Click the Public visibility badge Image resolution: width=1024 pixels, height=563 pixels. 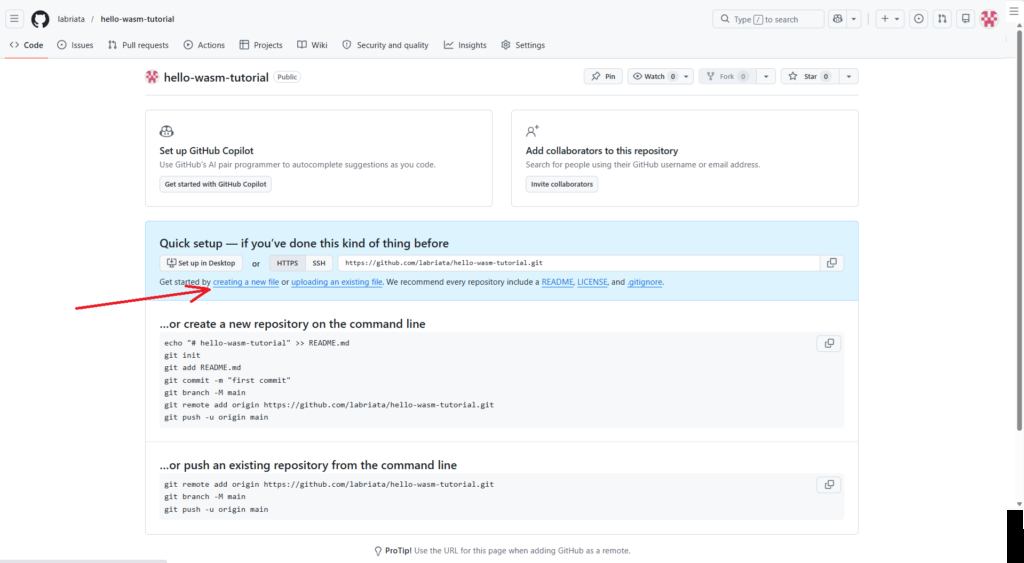[287, 77]
